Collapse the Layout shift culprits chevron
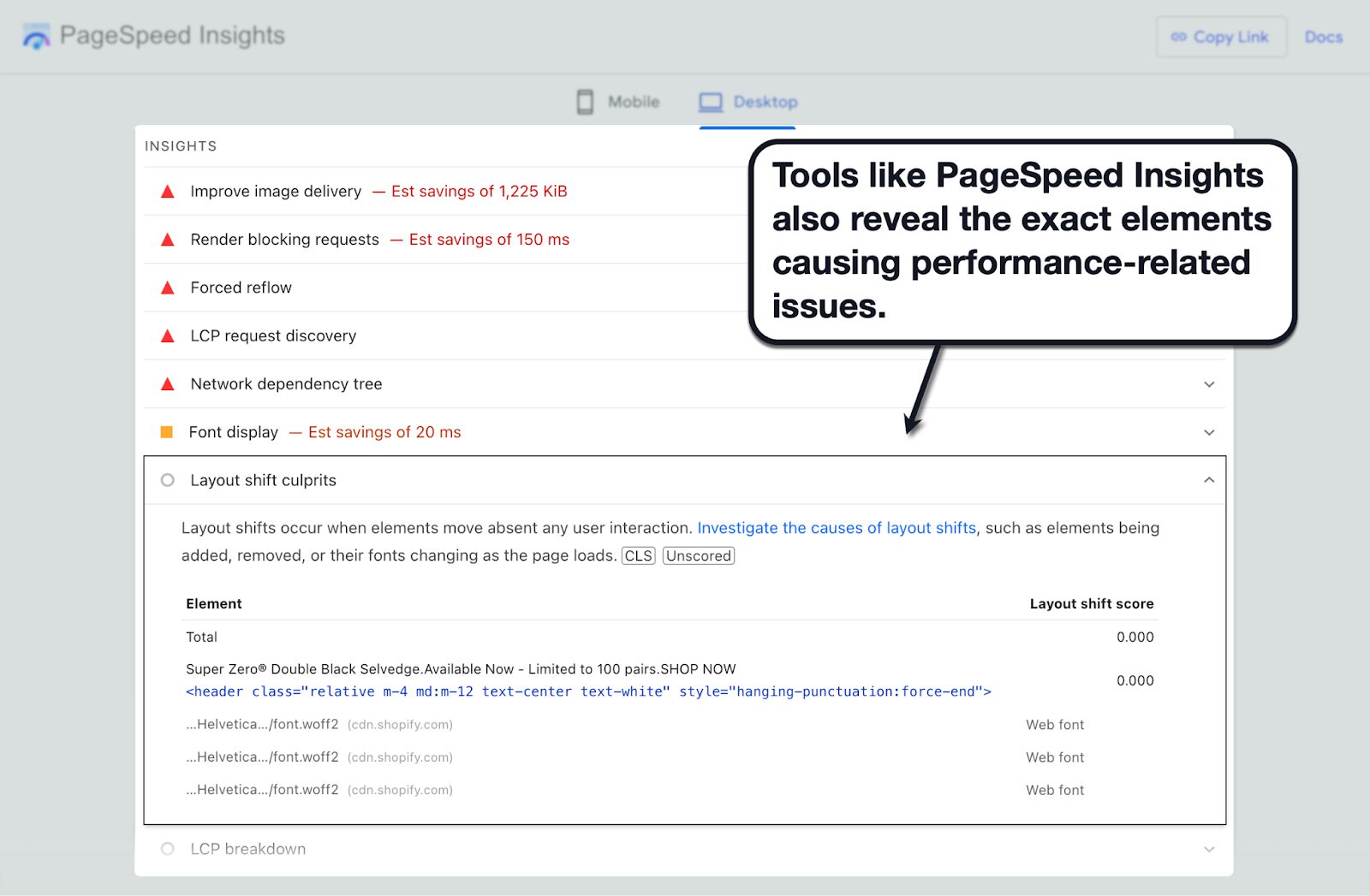Image resolution: width=1370 pixels, height=896 pixels. (1209, 480)
